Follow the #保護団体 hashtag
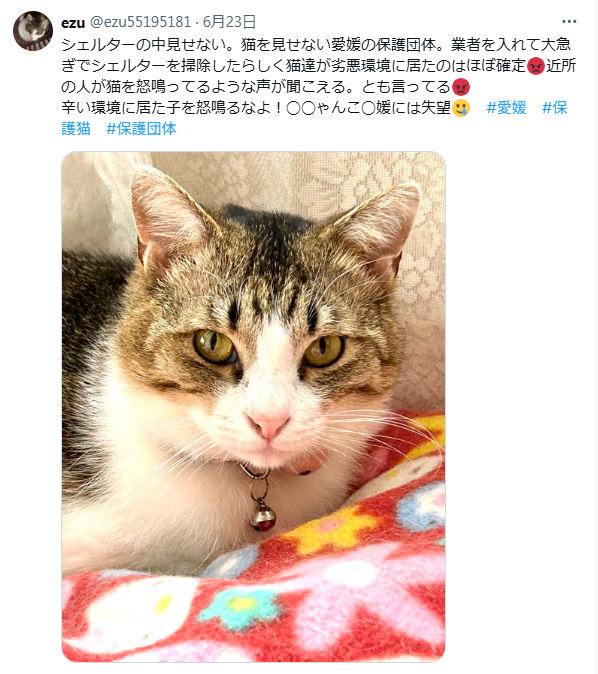This screenshot has height=674, width=598. (141, 129)
